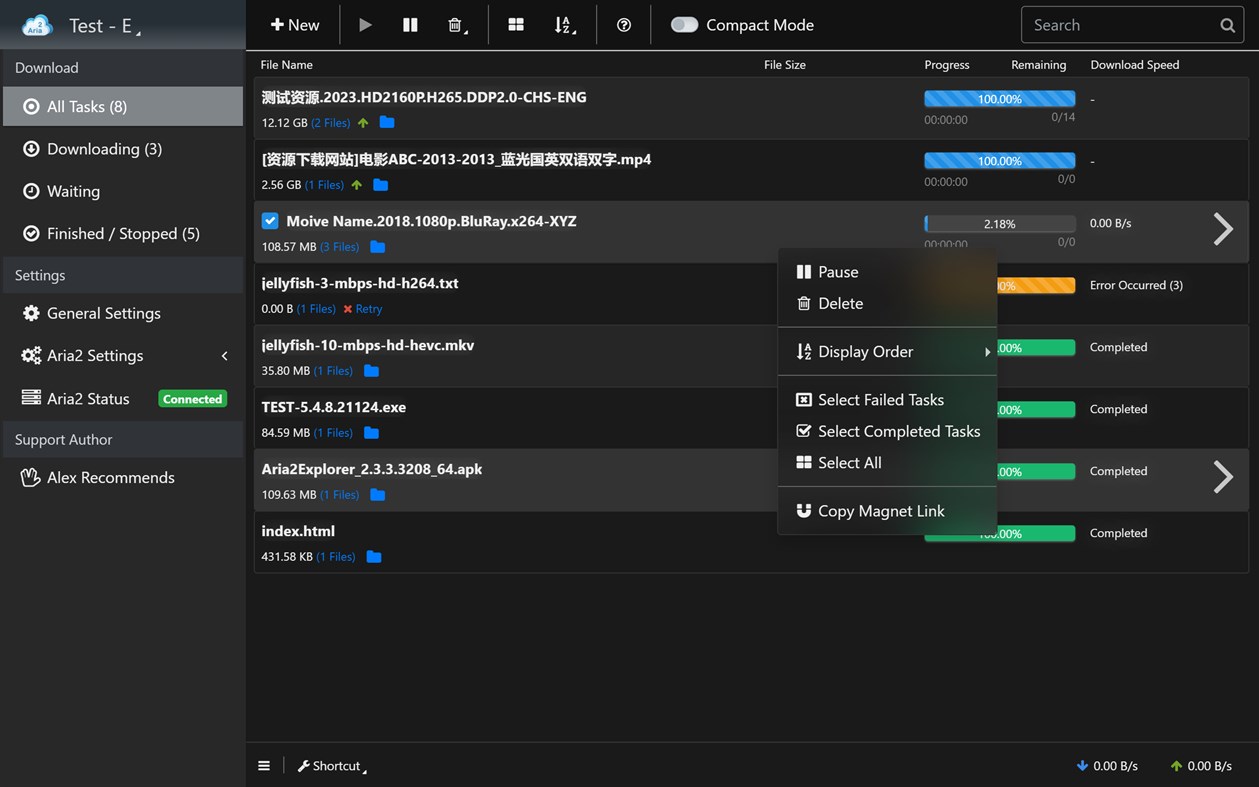
Task: Click the pause toolbar icon
Action: (410, 24)
